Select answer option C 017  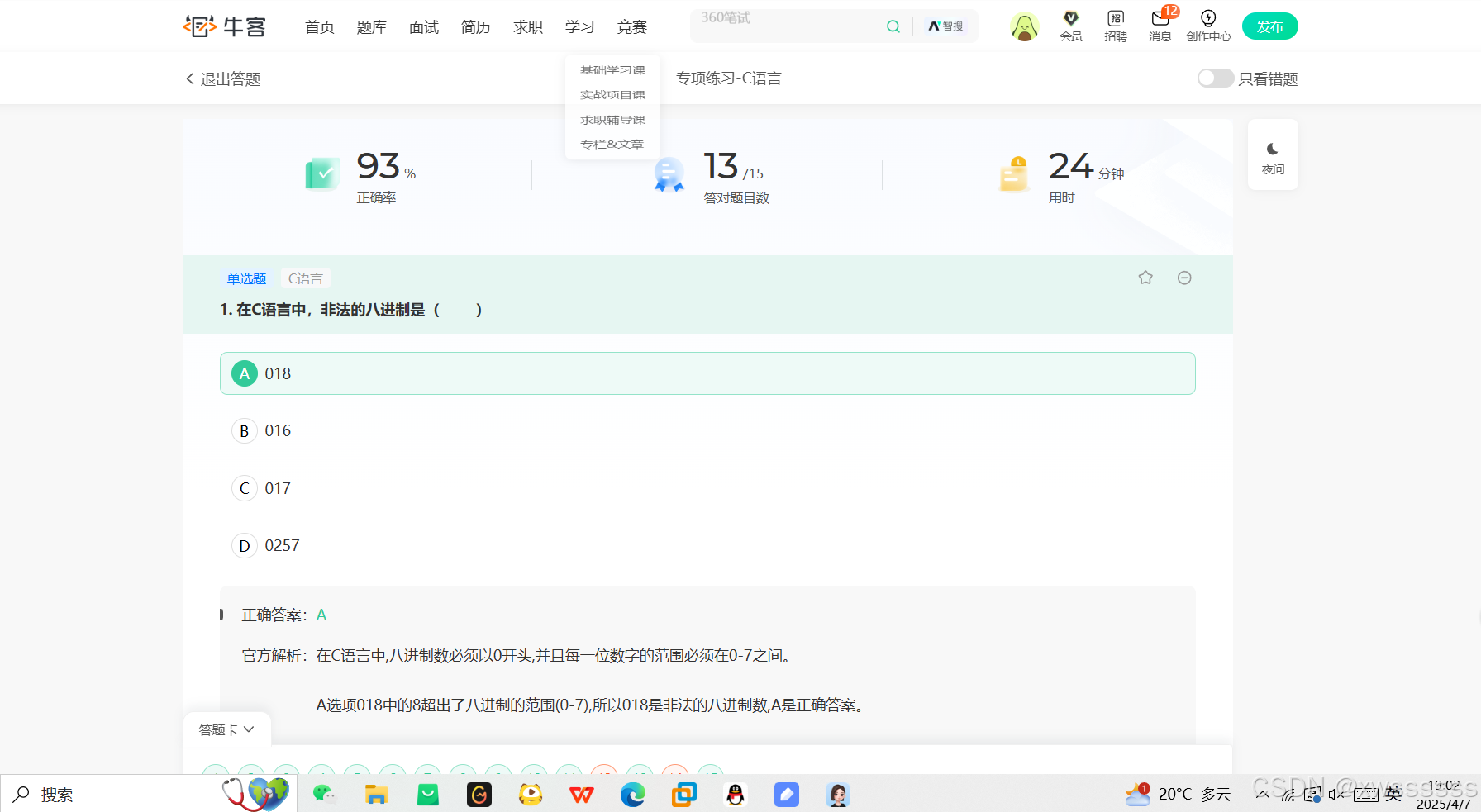pyautogui.click(x=707, y=488)
